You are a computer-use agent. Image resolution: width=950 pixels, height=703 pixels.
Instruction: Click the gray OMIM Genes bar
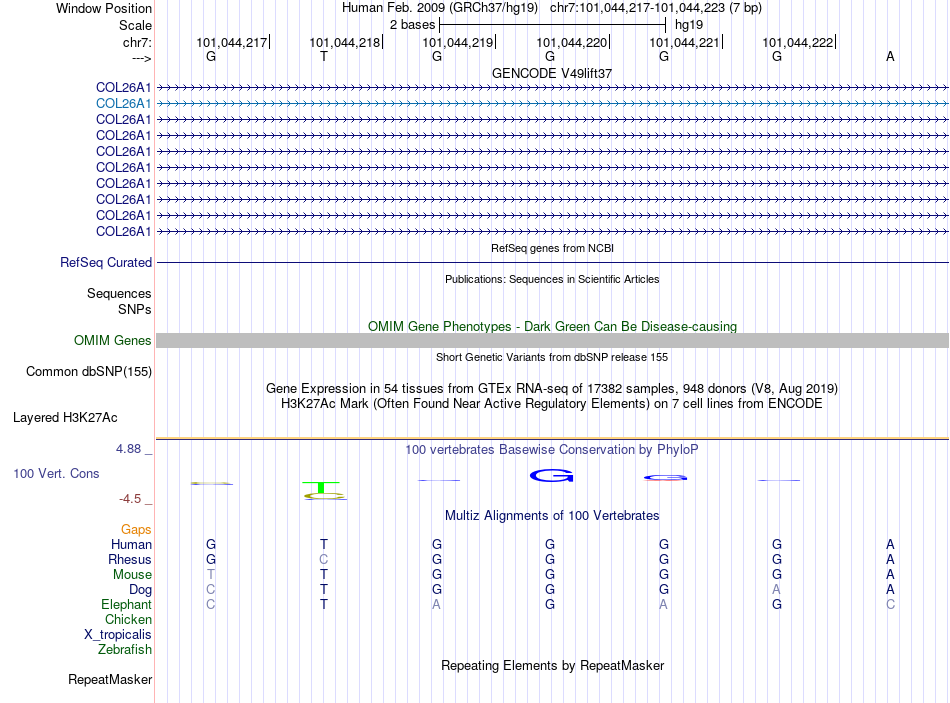(x=553, y=341)
